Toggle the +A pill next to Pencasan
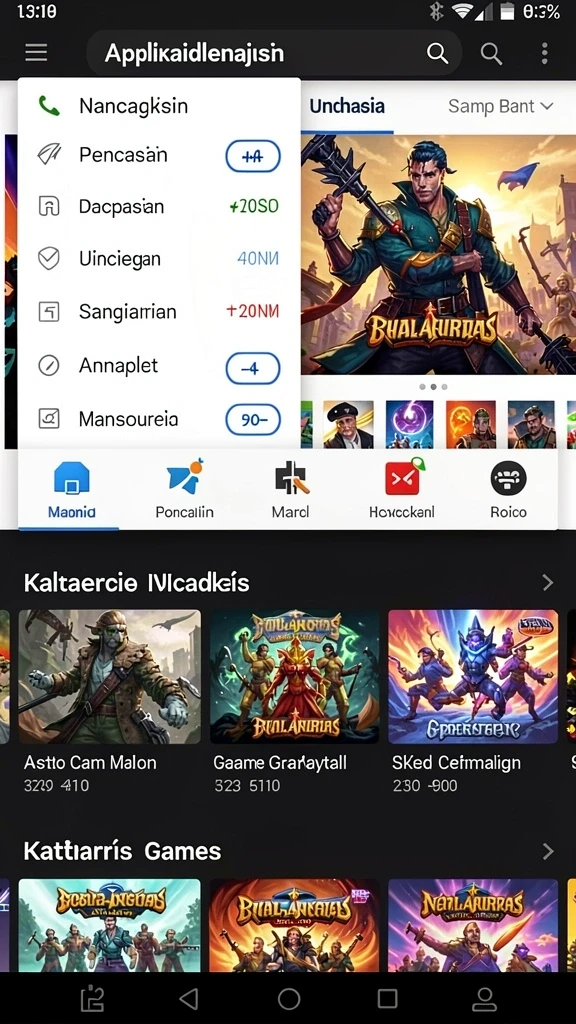 pos(253,156)
